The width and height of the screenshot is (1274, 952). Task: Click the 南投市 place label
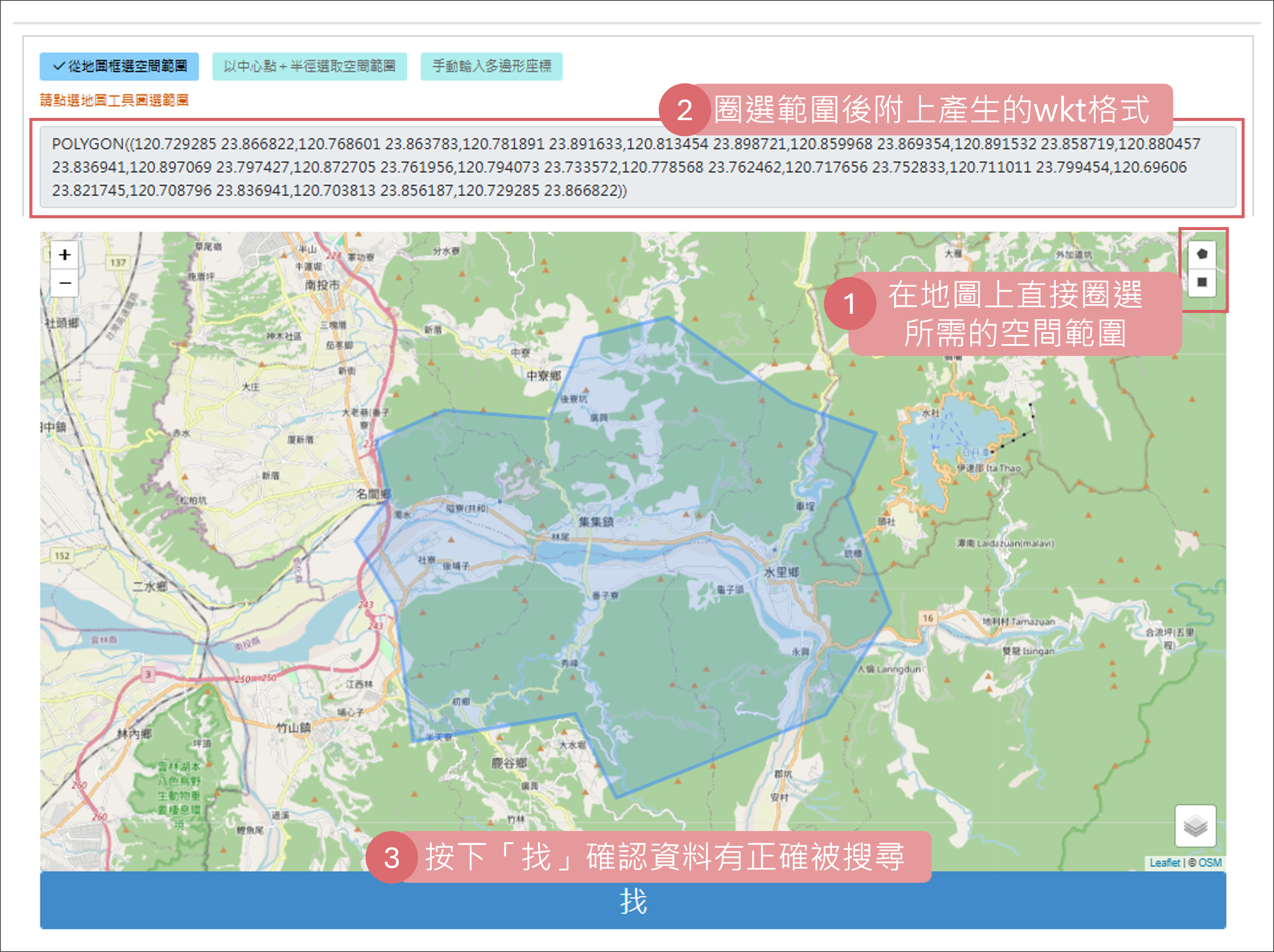(x=322, y=284)
